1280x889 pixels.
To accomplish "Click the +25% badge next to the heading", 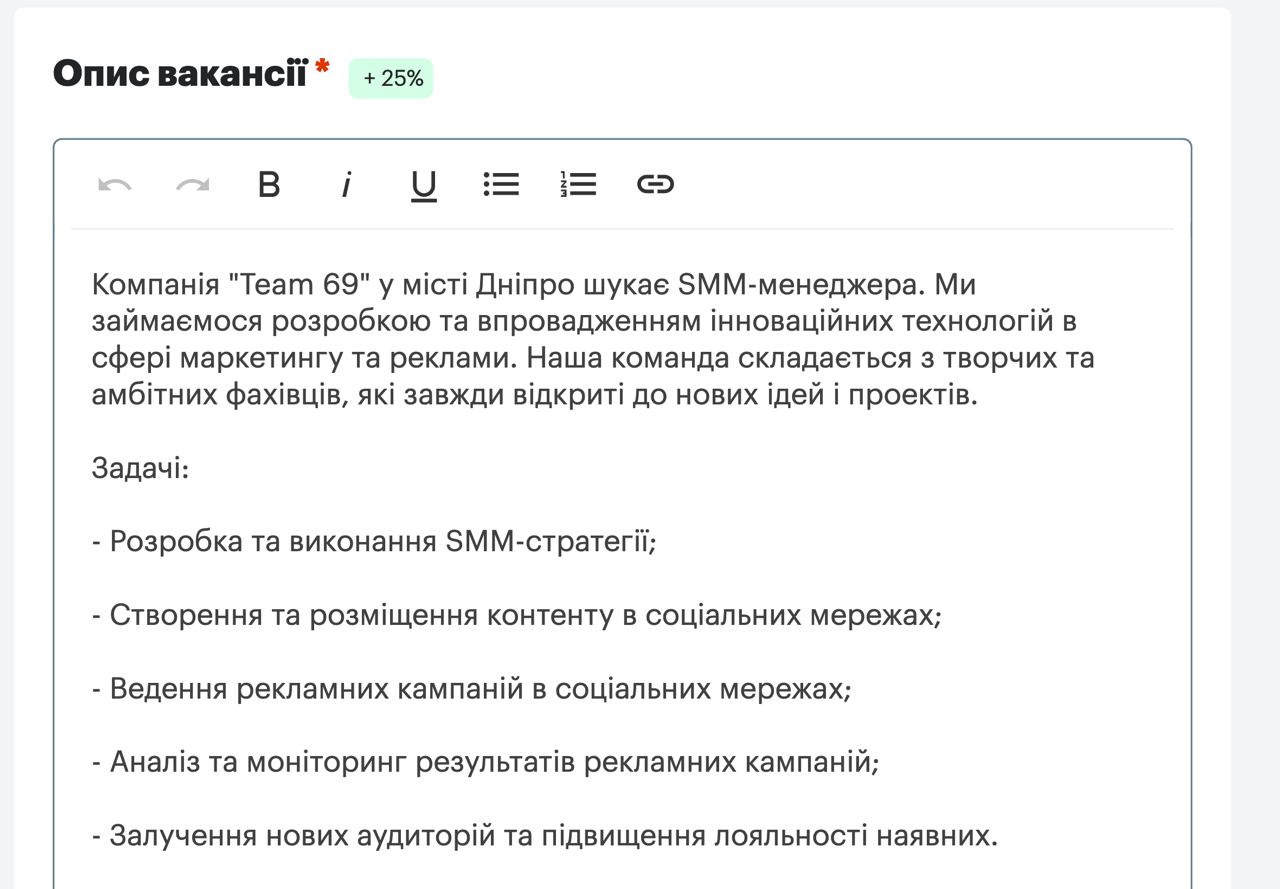I will (391, 78).
